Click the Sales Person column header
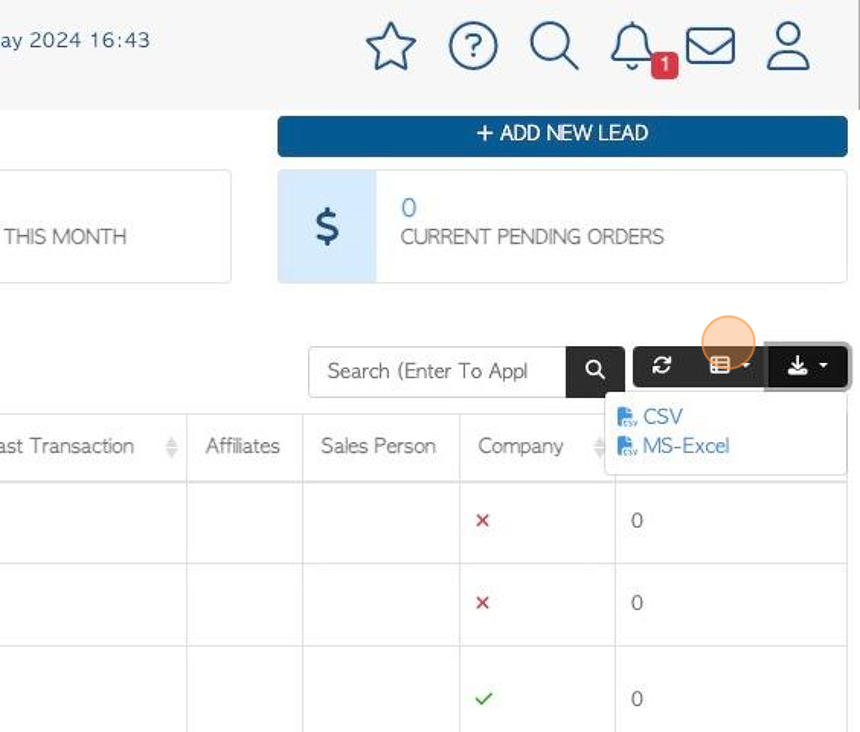This screenshot has height=732, width=860. pyautogui.click(x=378, y=446)
